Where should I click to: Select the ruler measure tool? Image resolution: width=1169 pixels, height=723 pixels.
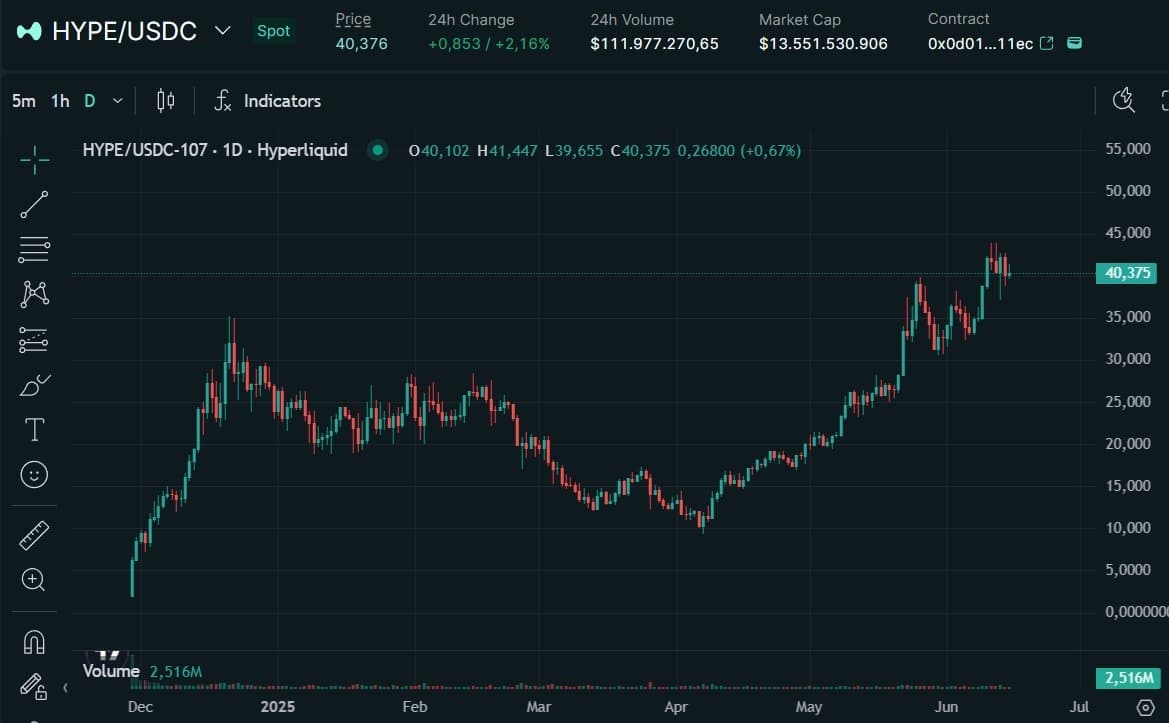tap(34, 536)
